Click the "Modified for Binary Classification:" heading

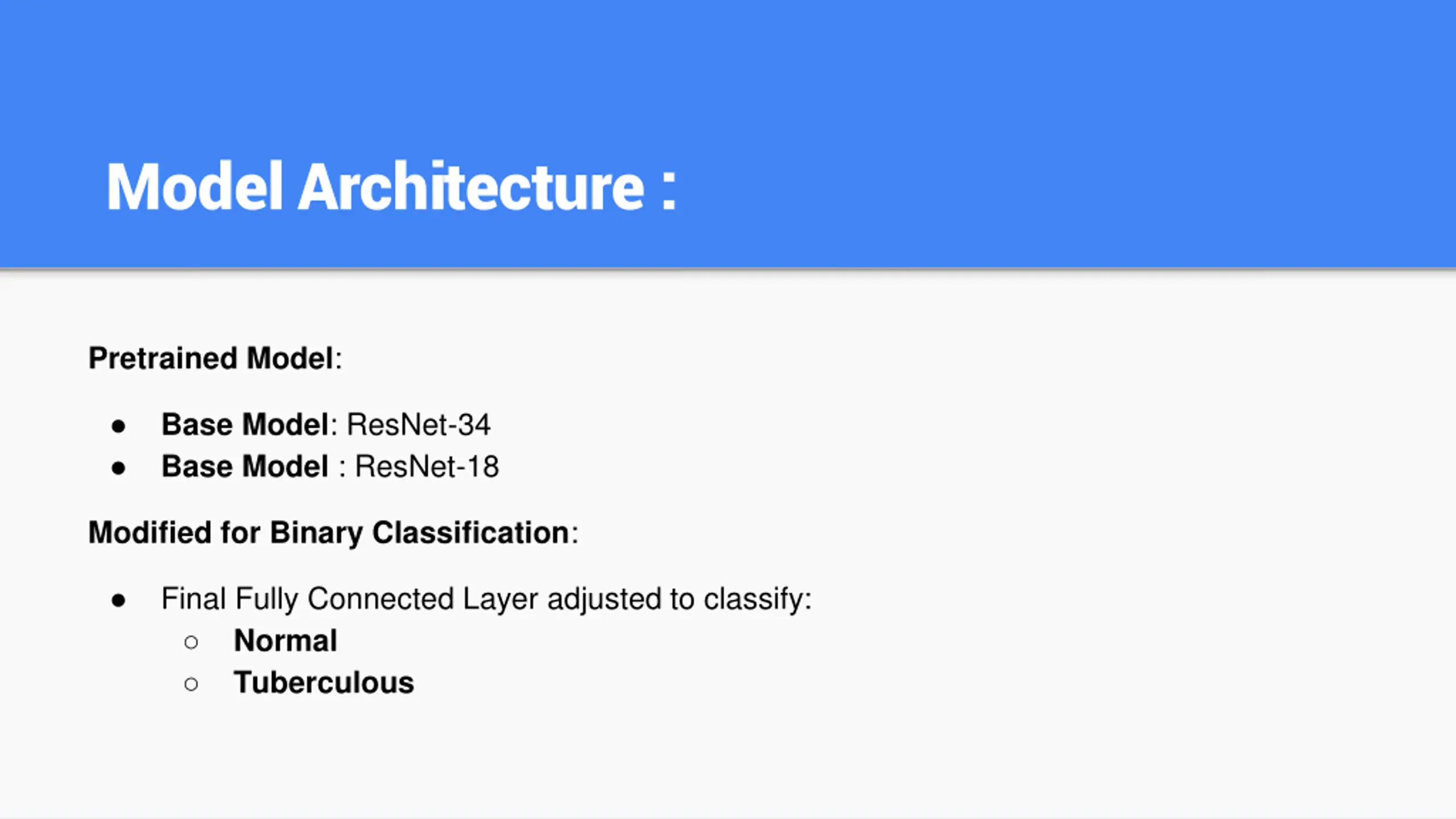(x=333, y=533)
